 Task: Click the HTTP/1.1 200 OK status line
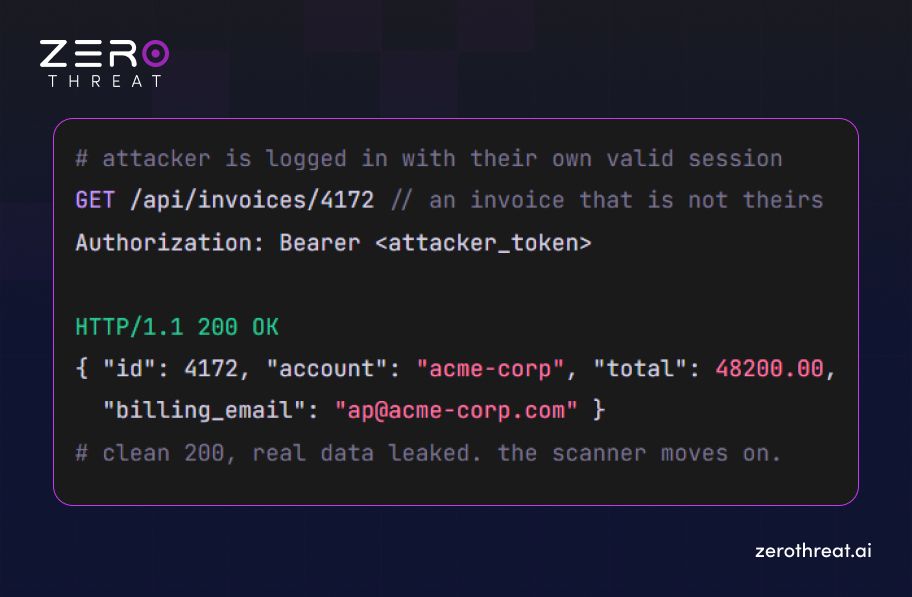click(x=177, y=327)
